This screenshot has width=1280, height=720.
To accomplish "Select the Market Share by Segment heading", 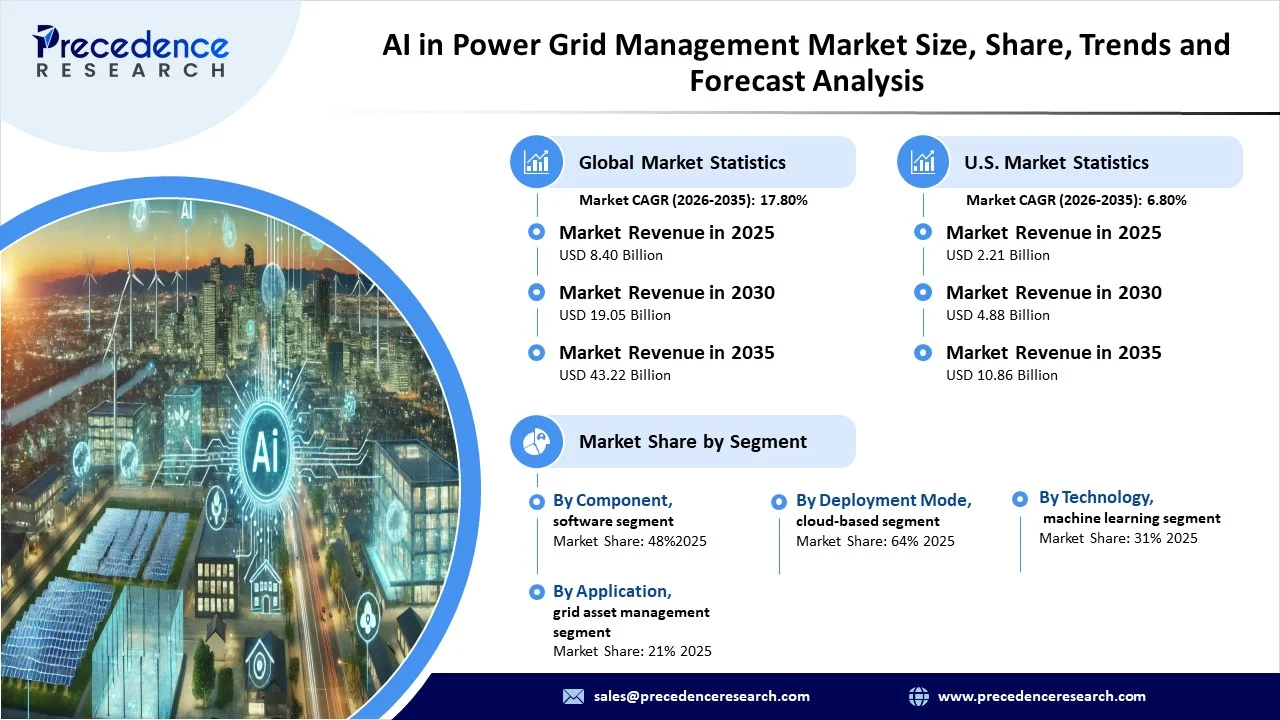I will (x=693, y=441).
